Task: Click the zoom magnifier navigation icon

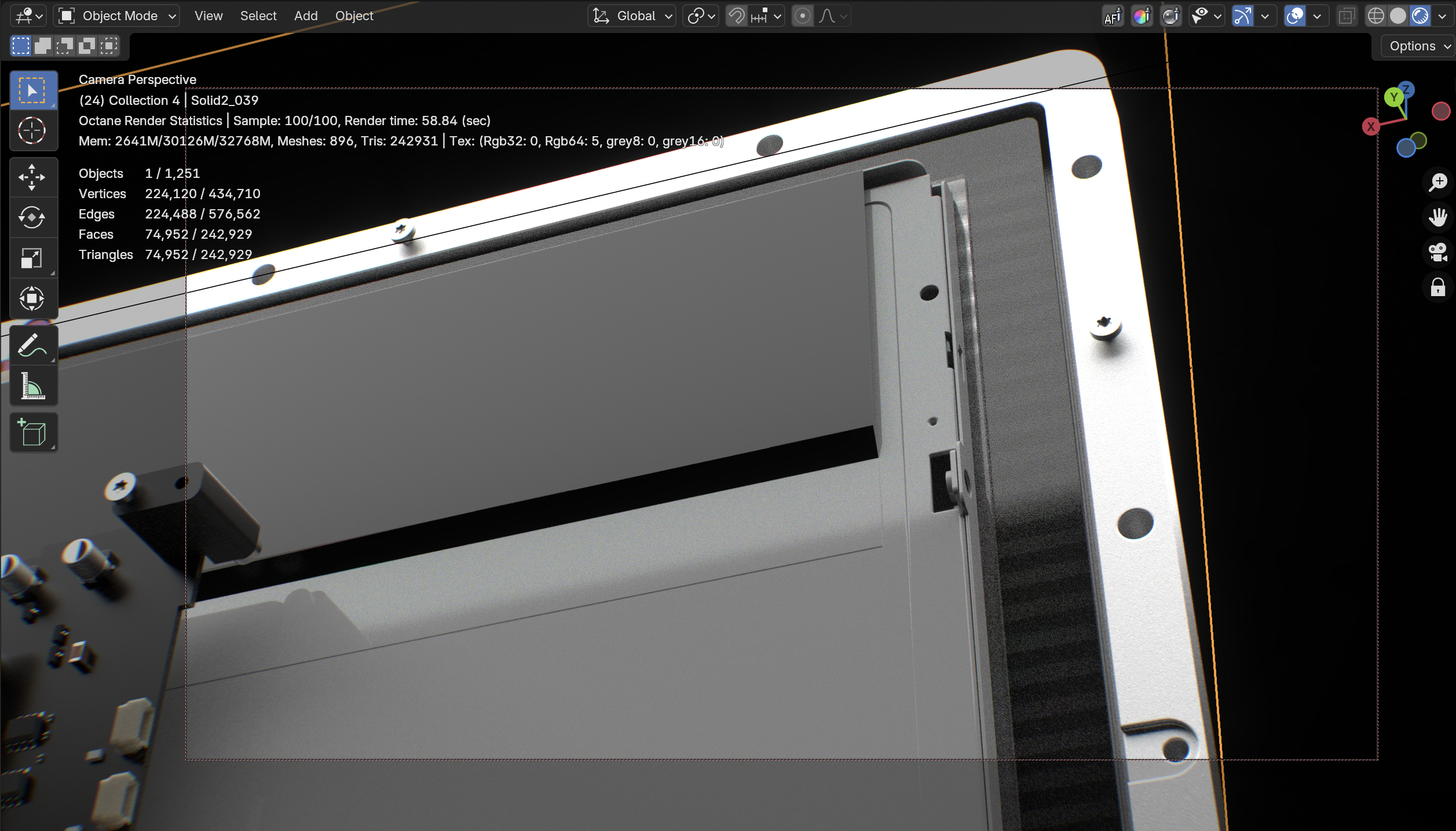Action: point(1437,183)
